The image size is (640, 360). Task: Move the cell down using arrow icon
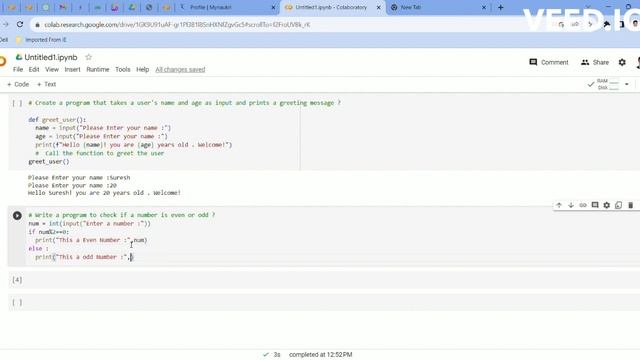click(571, 205)
